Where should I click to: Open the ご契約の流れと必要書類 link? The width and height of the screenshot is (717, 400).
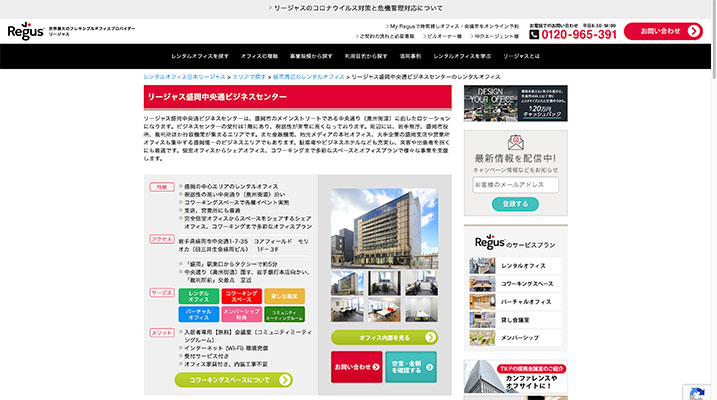pyautogui.click(x=385, y=36)
